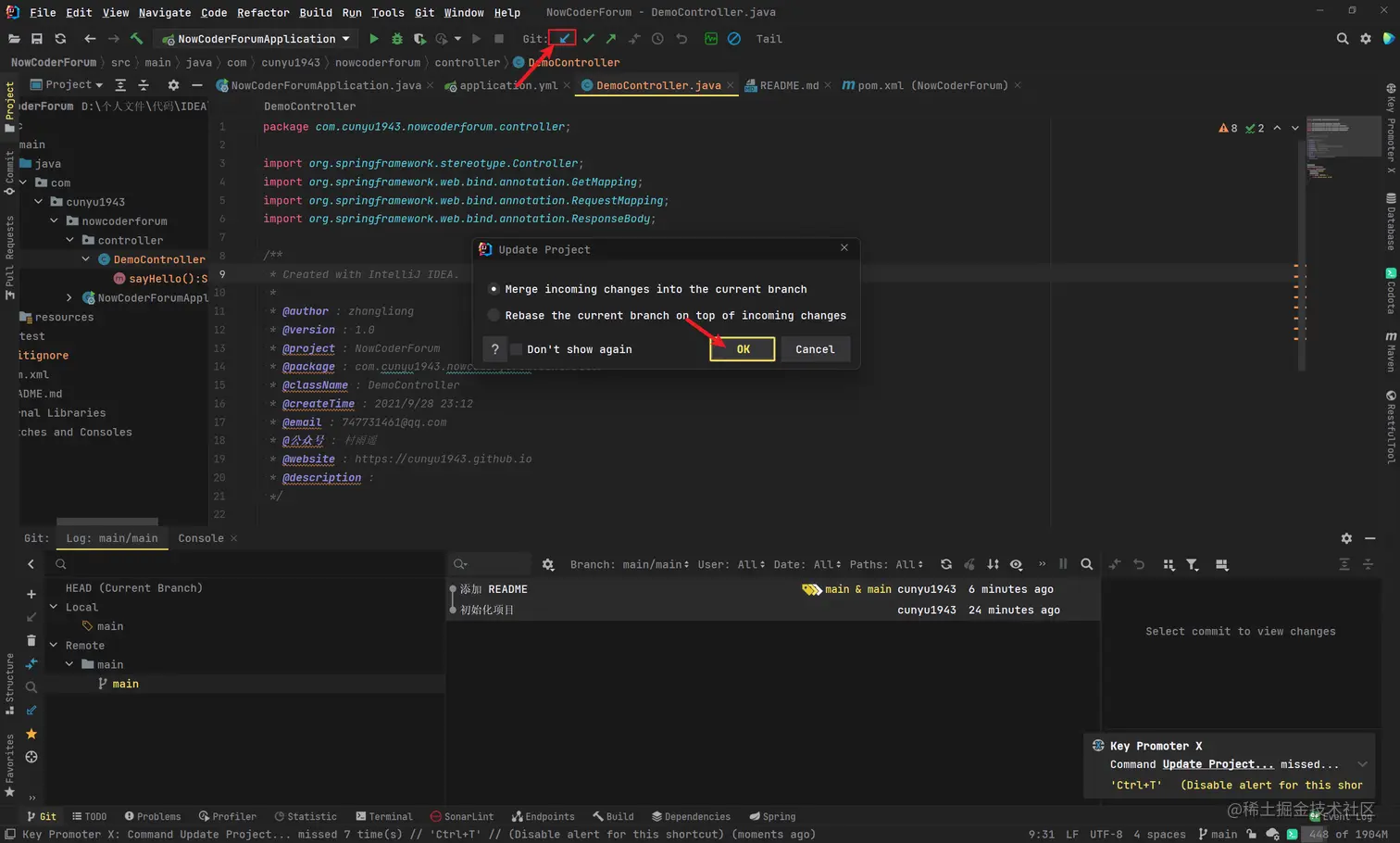Image resolution: width=1400 pixels, height=843 pixels.
Task: Collapse the Remote branches node
Action: coord(54,645)
